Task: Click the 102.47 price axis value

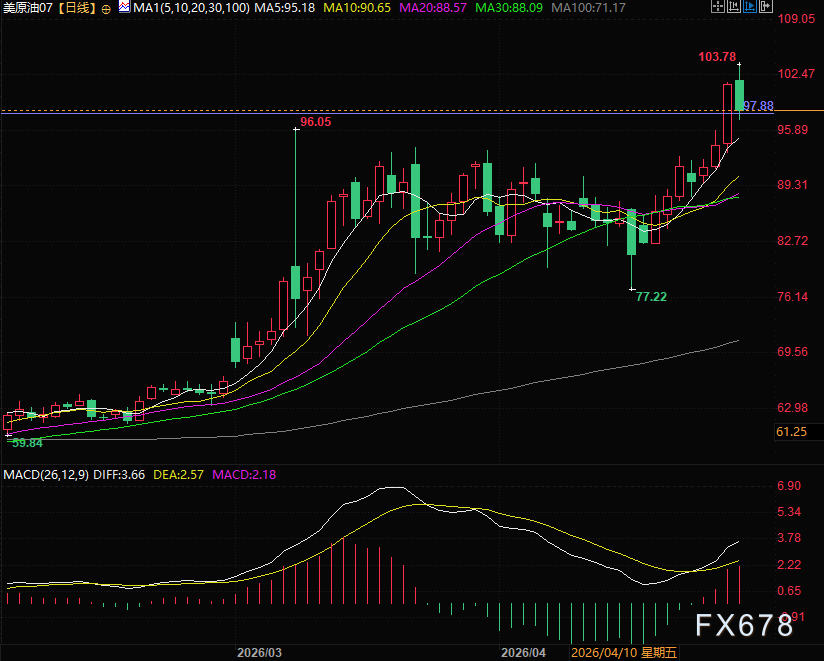Action: click(x=796, y=74)
